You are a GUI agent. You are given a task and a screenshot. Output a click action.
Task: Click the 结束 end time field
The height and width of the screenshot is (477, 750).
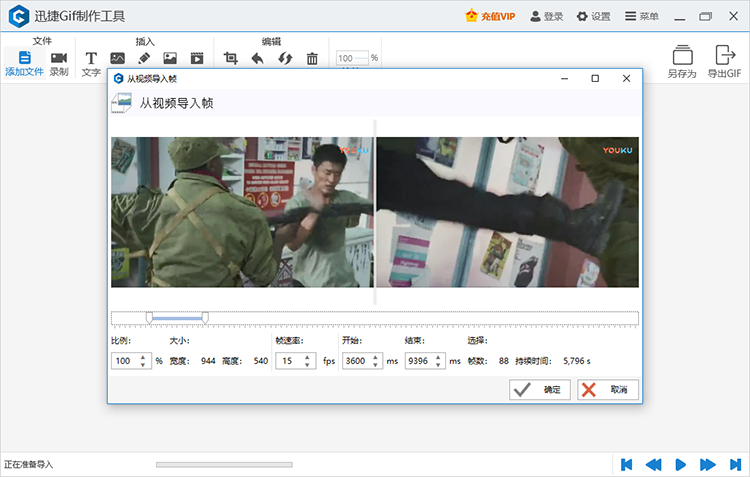pos(419,361)
